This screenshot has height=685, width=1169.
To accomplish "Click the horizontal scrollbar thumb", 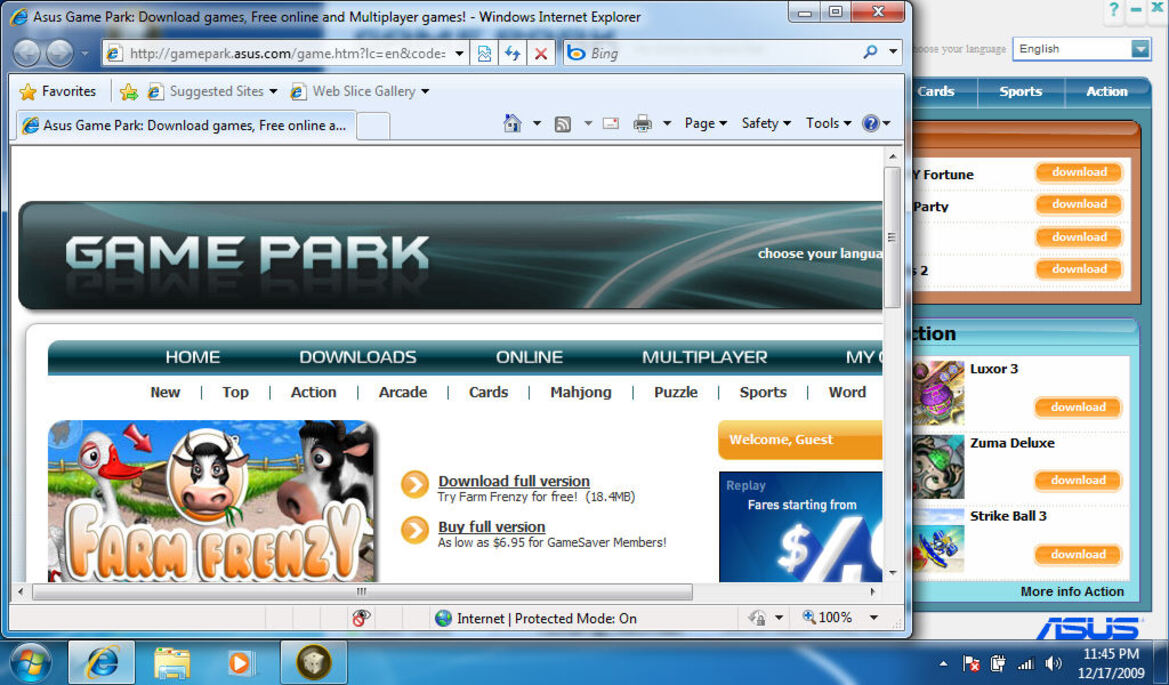I will [x=362, y=592].
